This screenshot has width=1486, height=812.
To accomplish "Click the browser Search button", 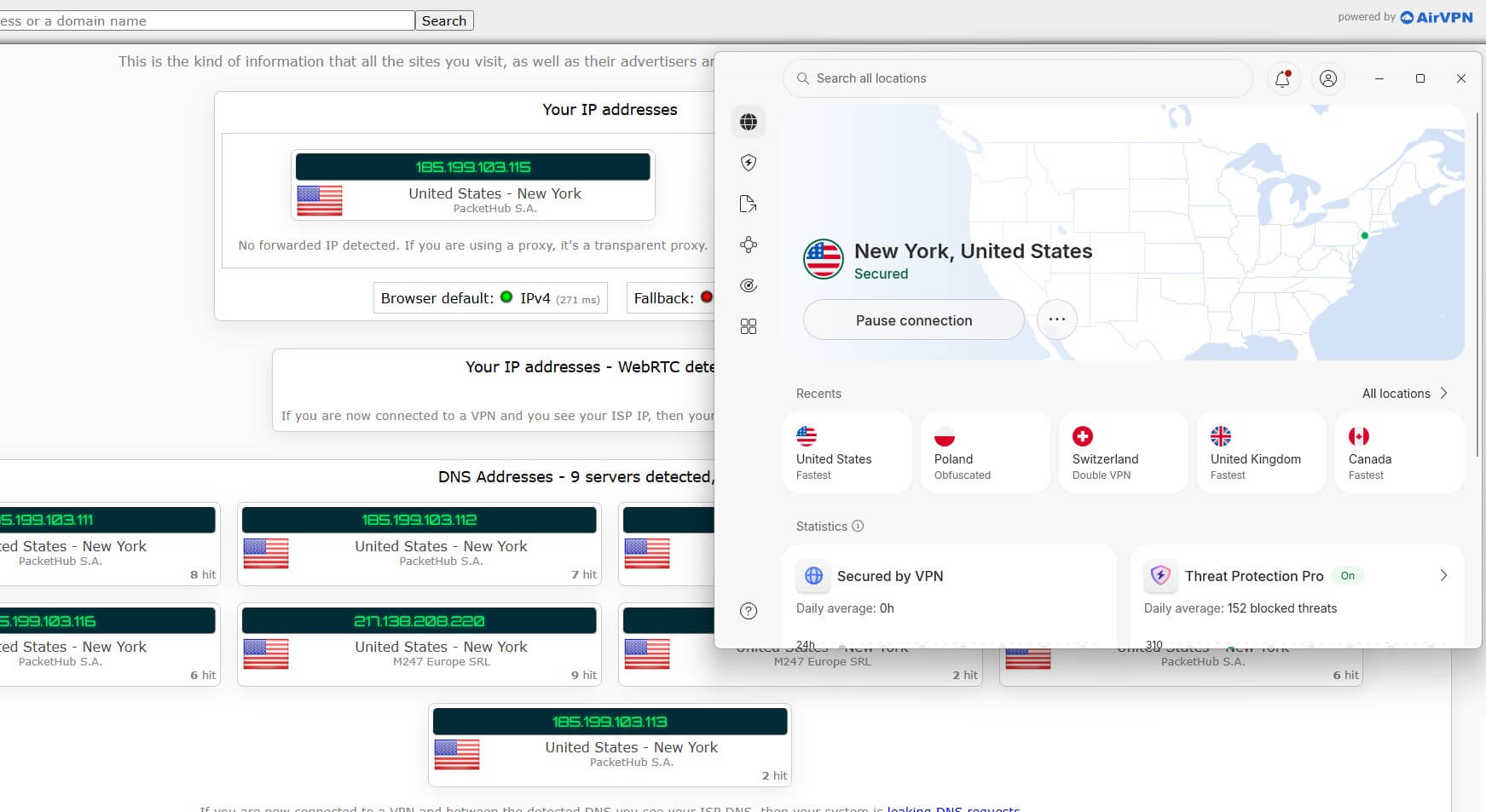I will (x=444, y=20).
